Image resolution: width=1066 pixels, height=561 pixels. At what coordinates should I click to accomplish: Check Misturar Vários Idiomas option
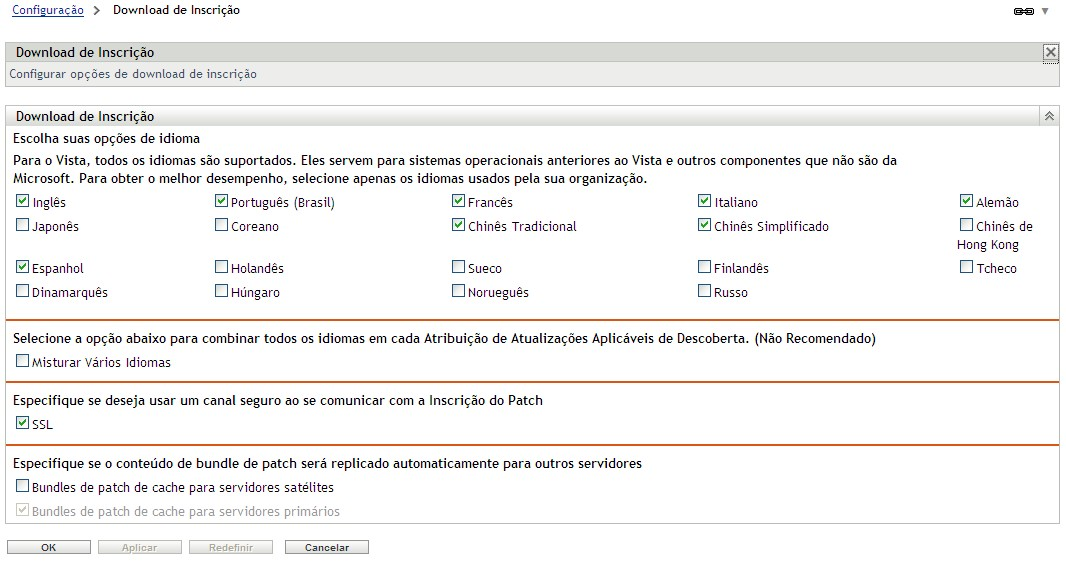coord(22,361)
